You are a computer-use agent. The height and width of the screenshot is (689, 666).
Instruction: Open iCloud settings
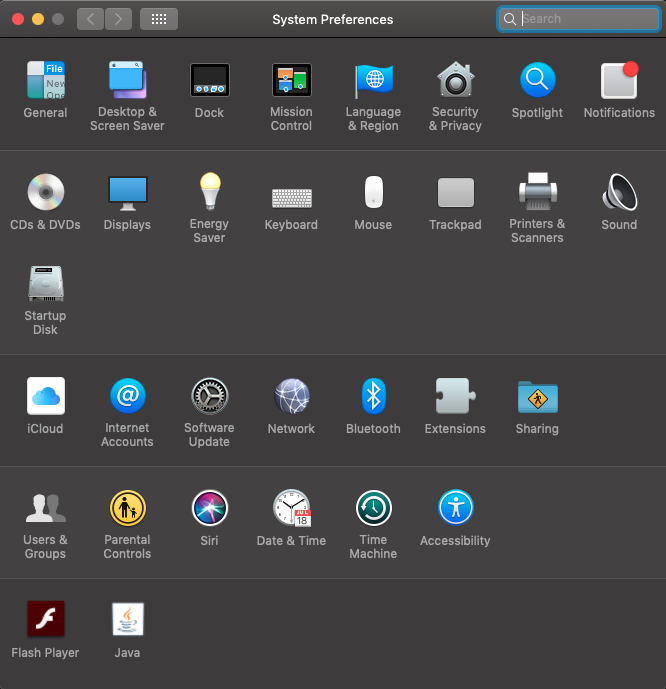(x=45, y=397)
